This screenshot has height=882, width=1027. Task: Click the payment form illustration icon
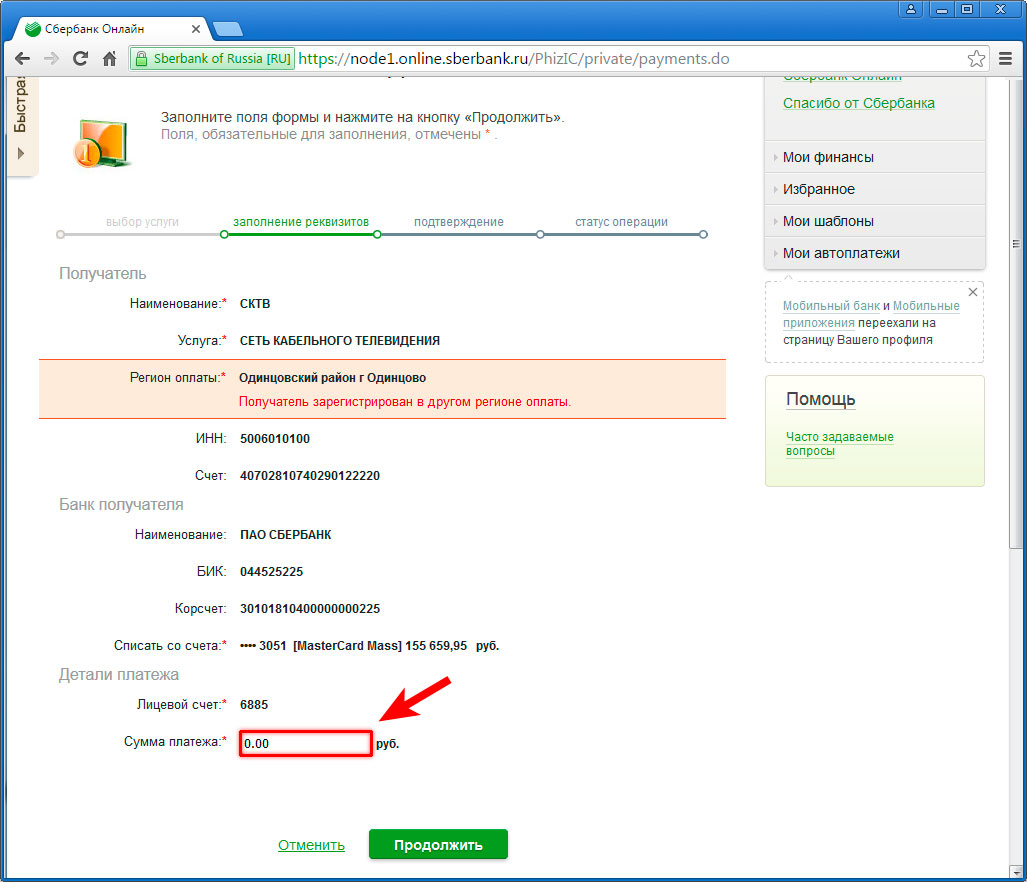click(102, 143)
